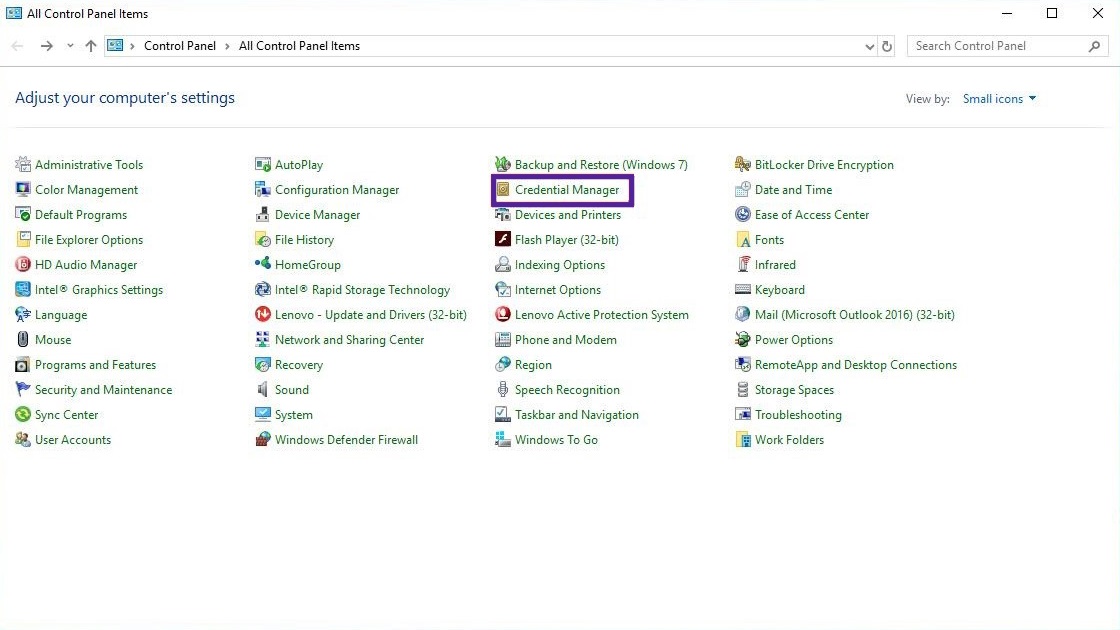Expand the recent locations chevron

tap(70, 46)
